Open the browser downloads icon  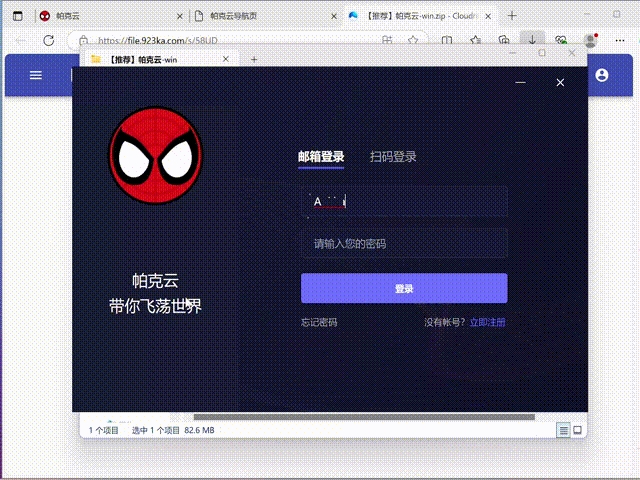pyautogui.click(x=532, y=41)
